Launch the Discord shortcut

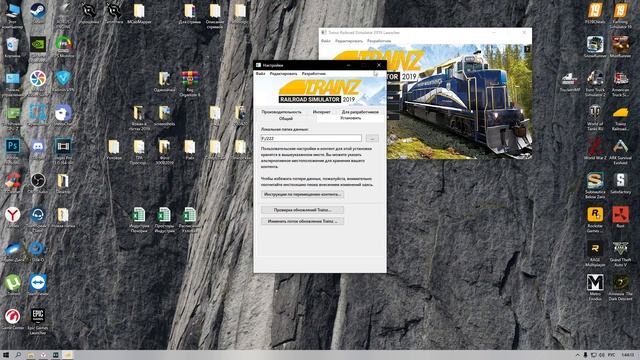pos(38,148)
